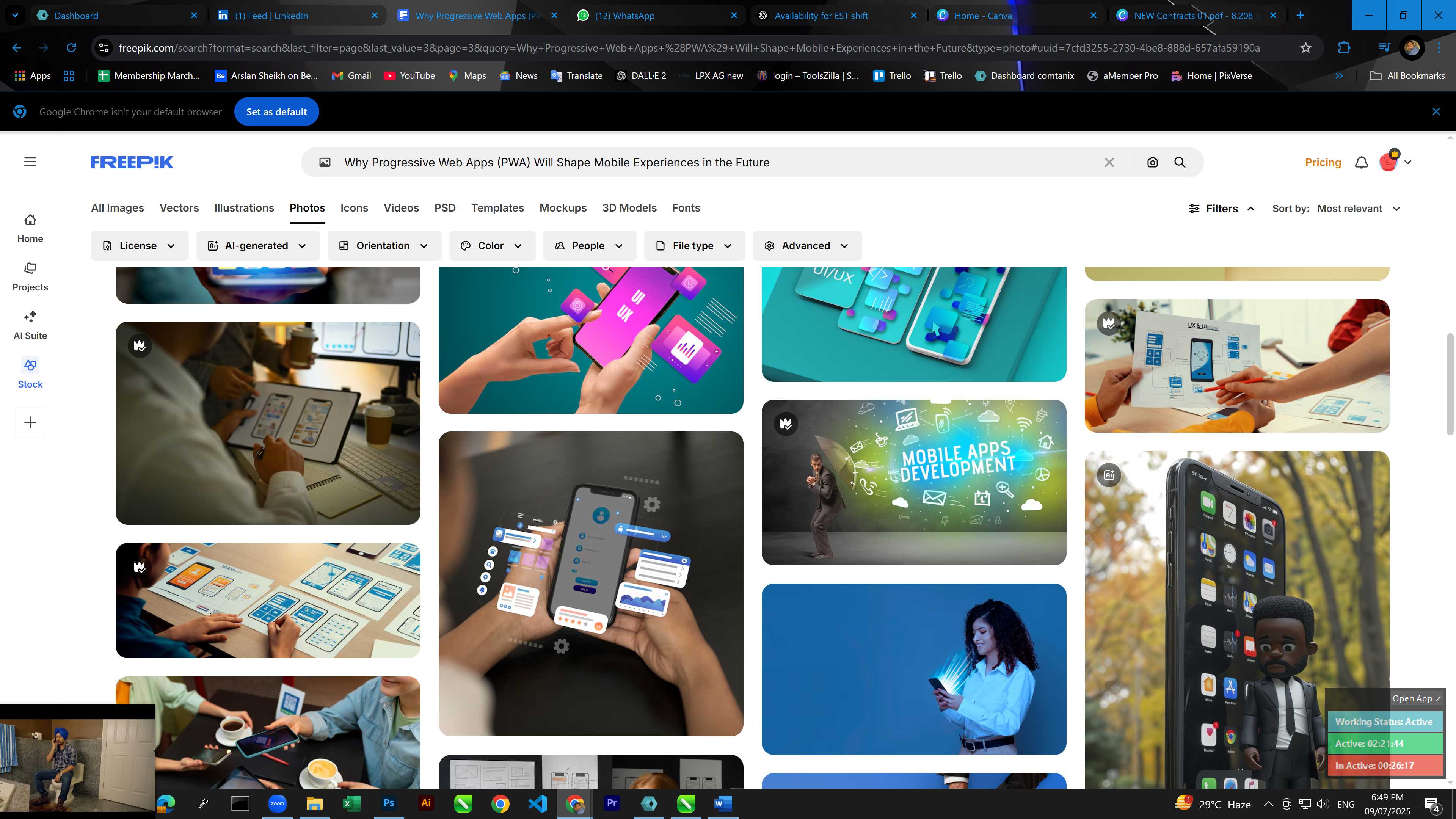Open a new browser tab
This screenshot has width=1456, height=819.
click(1301, 16)
